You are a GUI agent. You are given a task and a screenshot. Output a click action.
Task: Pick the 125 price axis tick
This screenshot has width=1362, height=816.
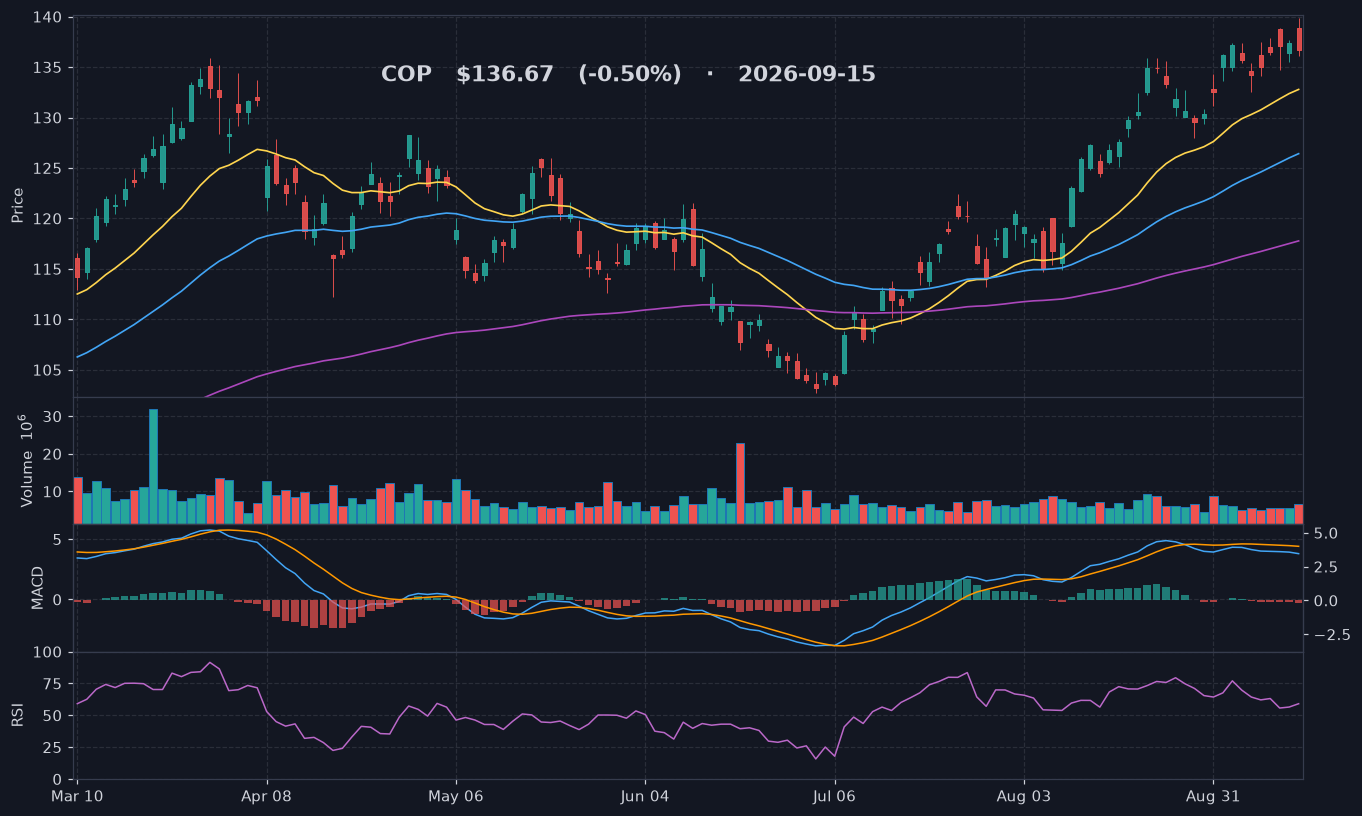[x=48, y=169]
